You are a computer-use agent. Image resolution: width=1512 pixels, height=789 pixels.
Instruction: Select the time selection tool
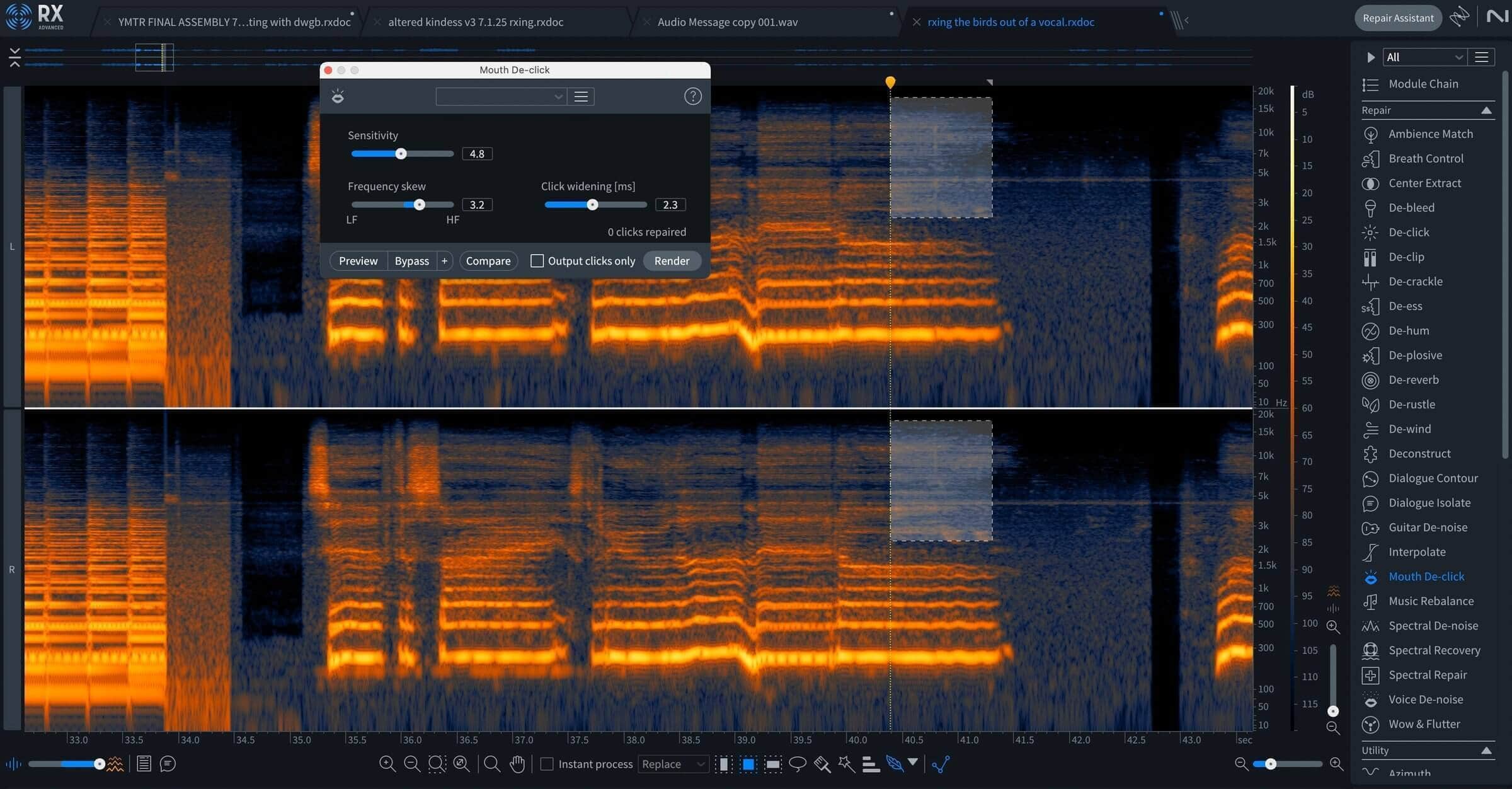(x=724, y=764)
